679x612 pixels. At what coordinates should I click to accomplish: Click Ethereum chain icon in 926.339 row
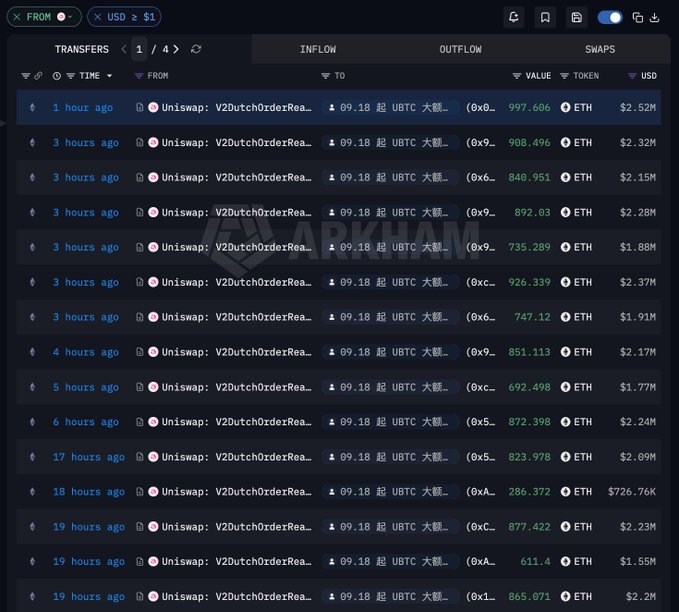(x=32, y=282)
